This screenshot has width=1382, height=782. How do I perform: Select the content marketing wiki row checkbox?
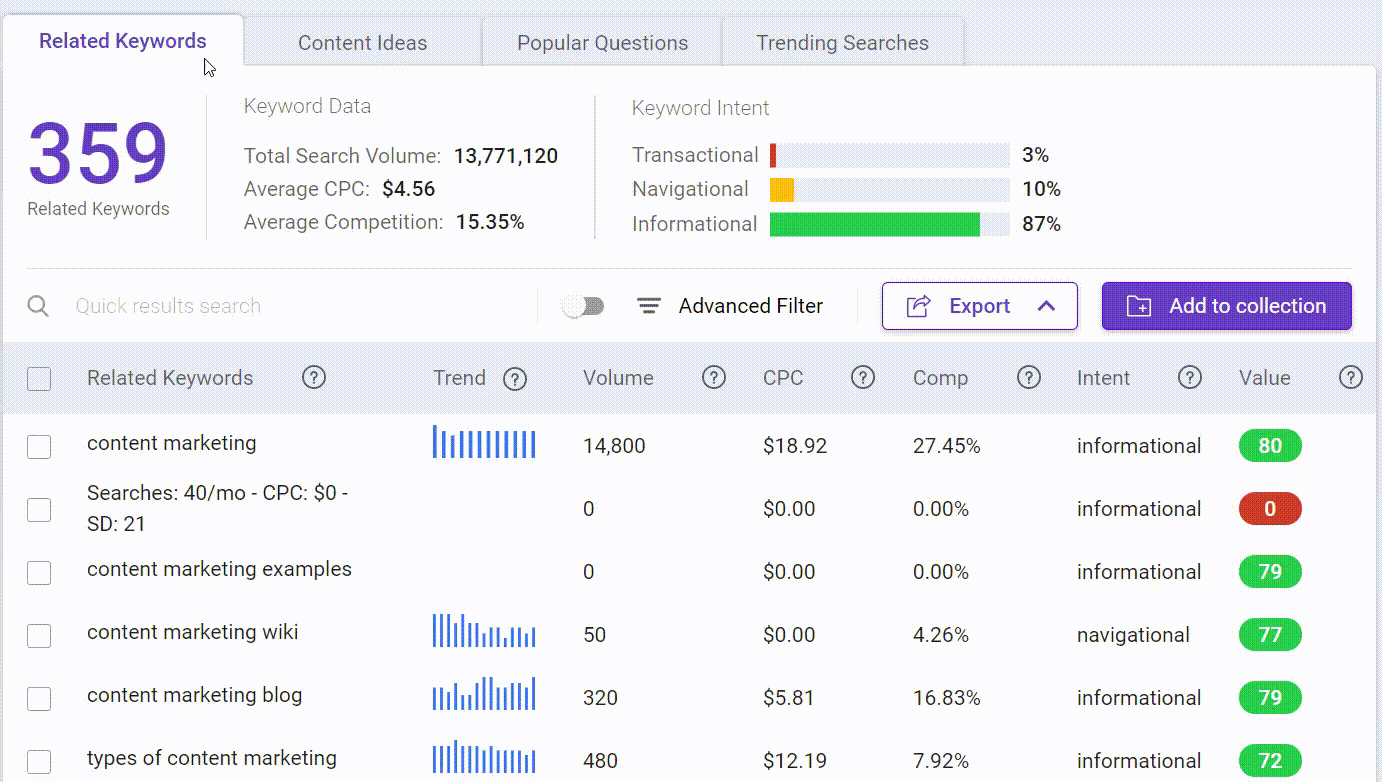(x=39, y=635)
